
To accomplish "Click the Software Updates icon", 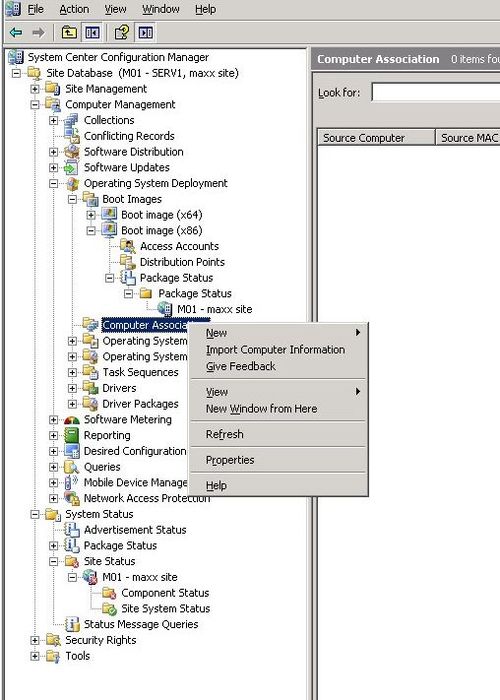I will (71, 167).
